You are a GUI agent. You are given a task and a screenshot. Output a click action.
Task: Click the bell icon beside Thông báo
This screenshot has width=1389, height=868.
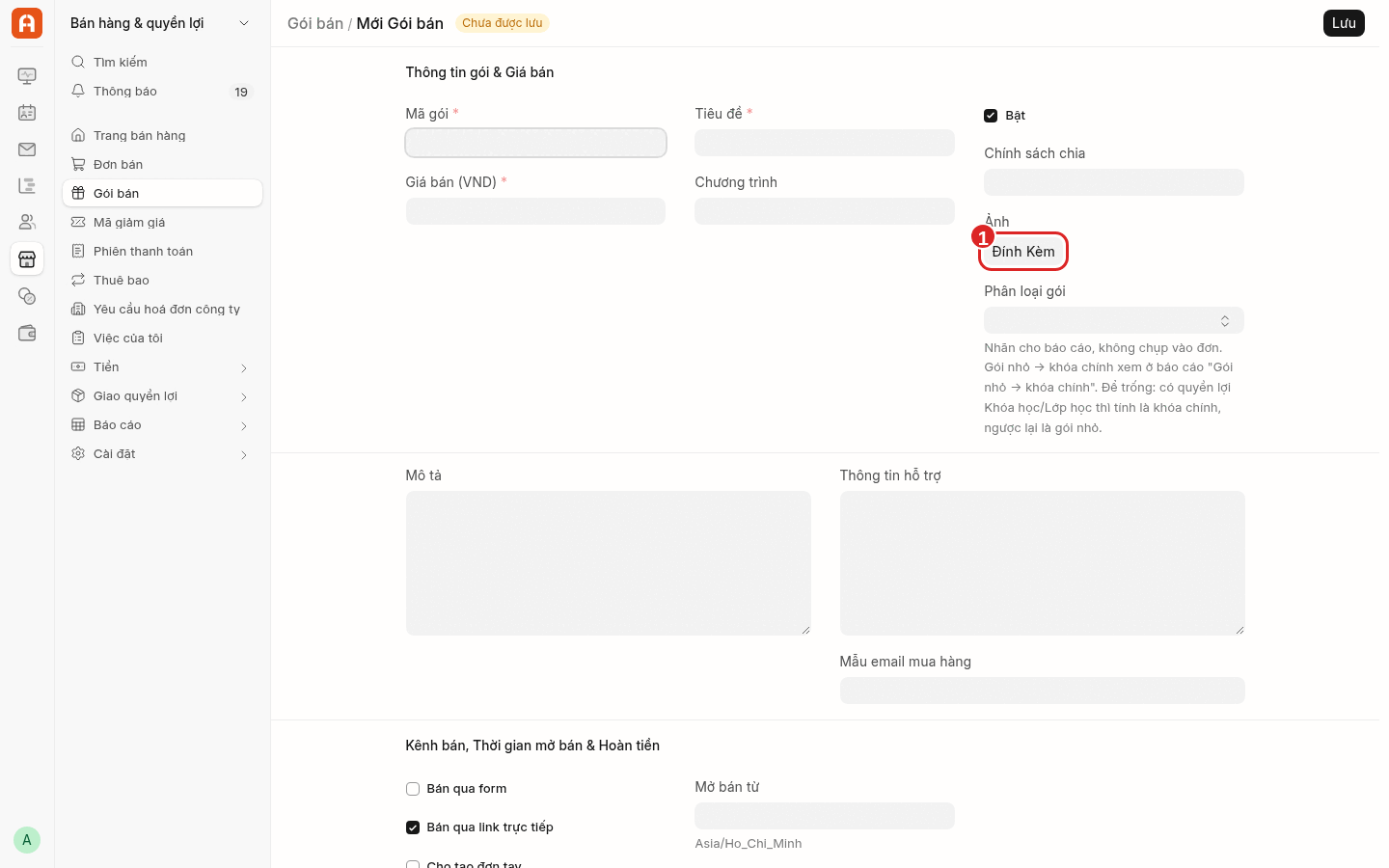[x=78, y=91]
